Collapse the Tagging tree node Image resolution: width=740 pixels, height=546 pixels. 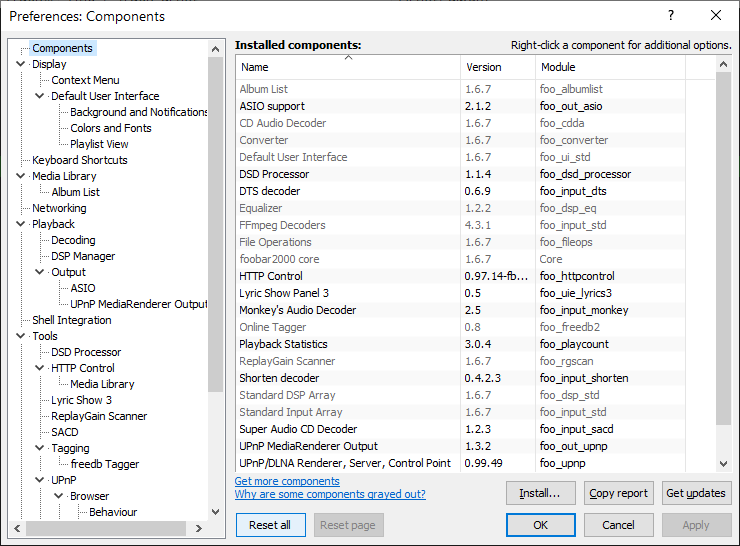pos(40,447)
